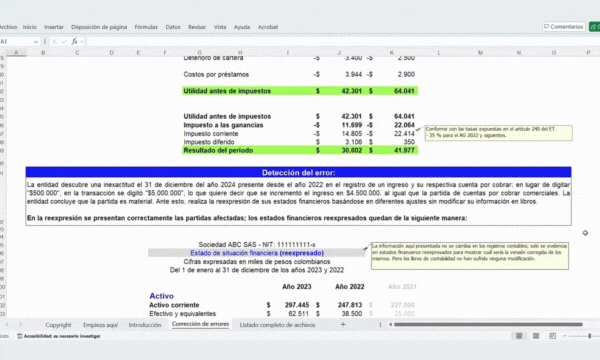This screenshot has height=360, width=600.
Task: Click the Comentarios button
Action: point(564,26)
